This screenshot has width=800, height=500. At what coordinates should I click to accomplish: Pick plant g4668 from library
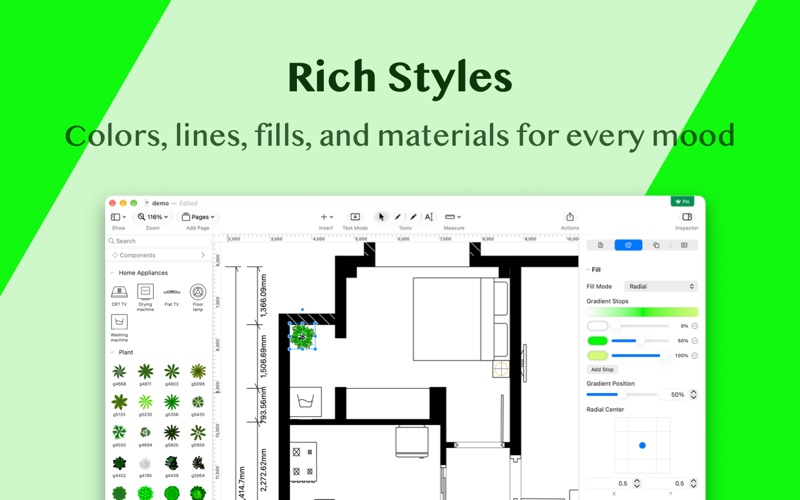click(119, 374)
